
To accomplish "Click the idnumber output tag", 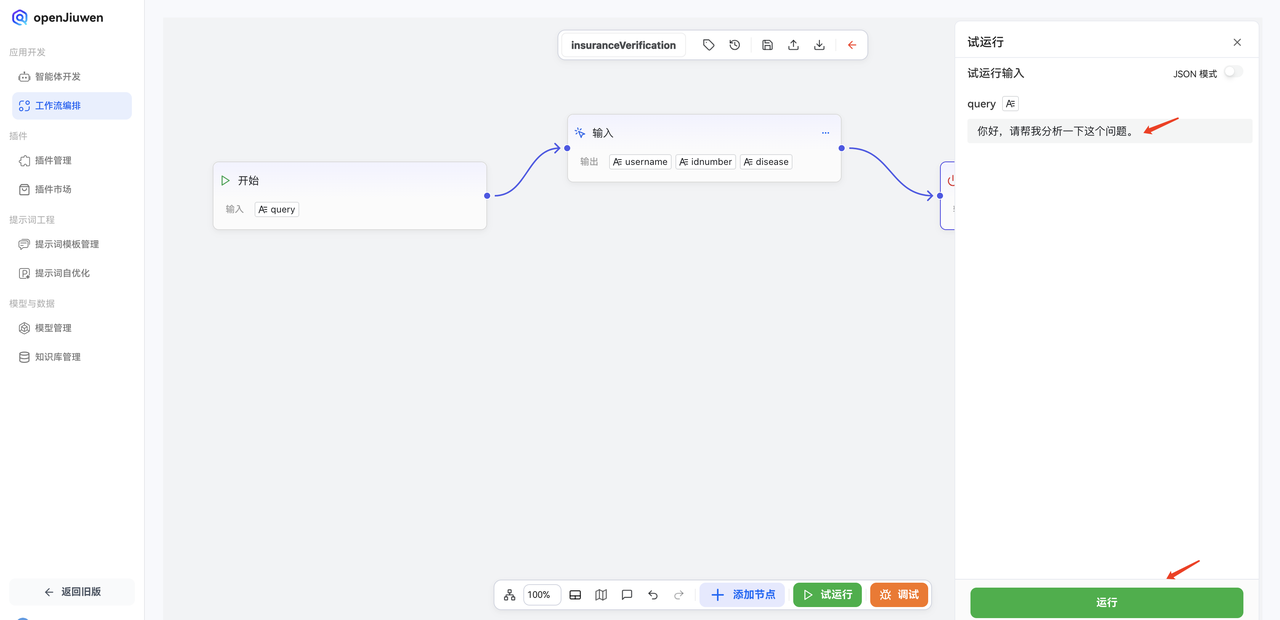I will pos(706,162).
